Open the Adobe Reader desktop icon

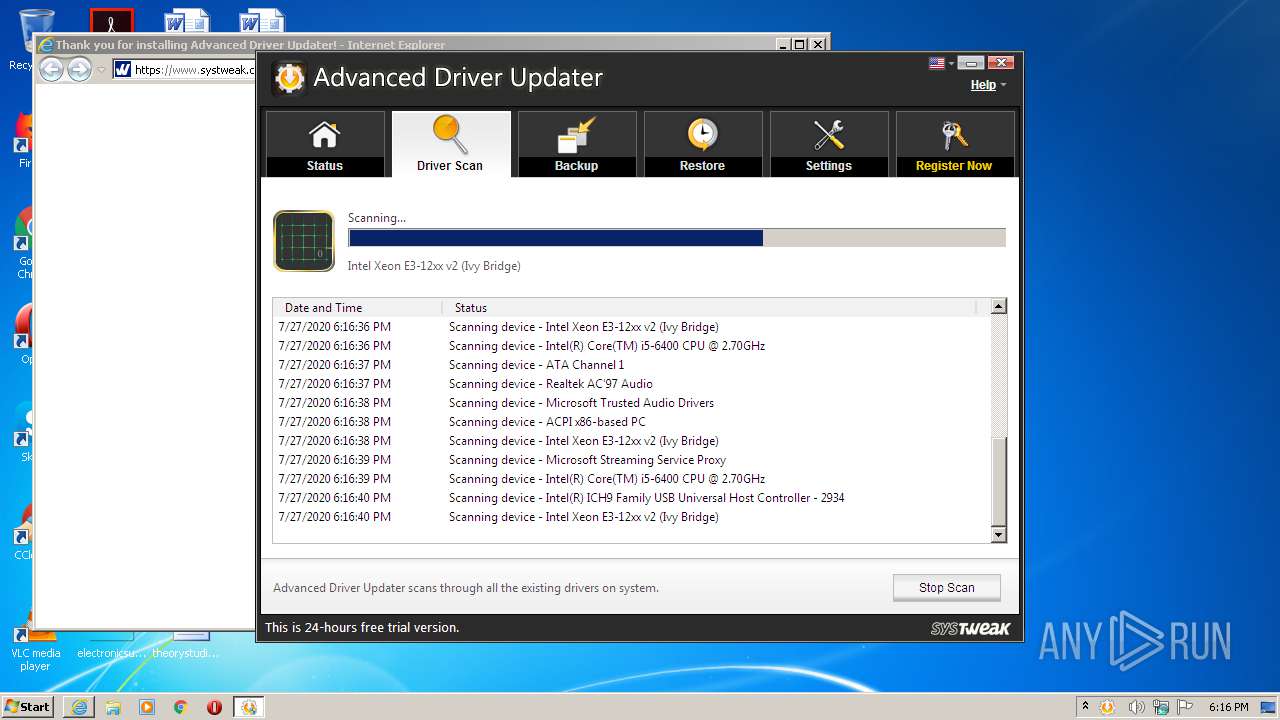(x=112, y=22)
